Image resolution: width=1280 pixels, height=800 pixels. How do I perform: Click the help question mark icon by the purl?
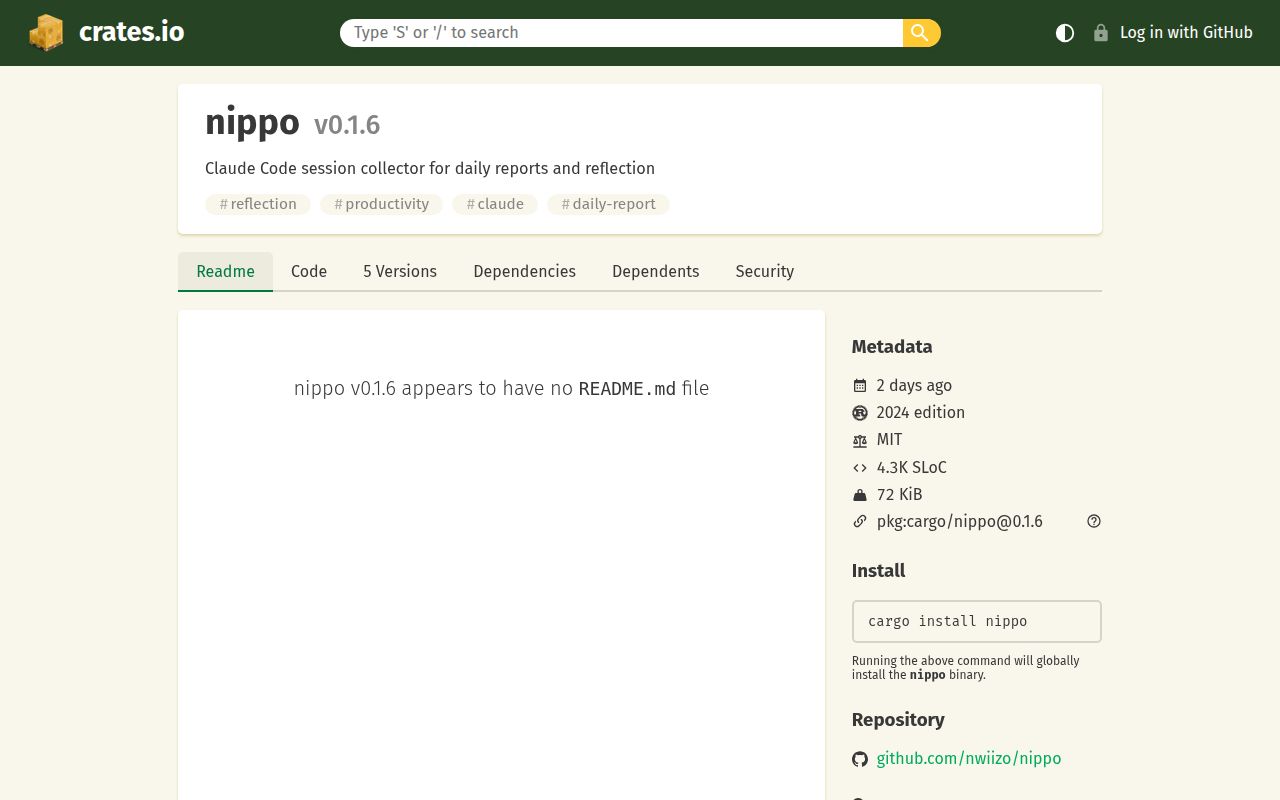[1094, 521]
